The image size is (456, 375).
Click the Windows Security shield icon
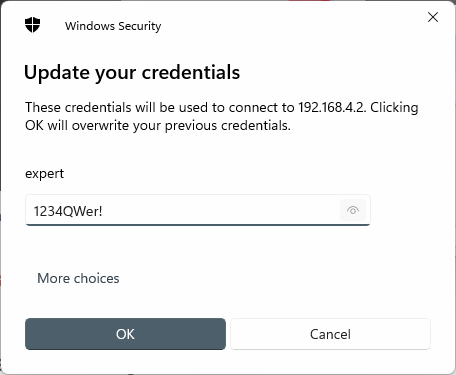coord(32,25)
